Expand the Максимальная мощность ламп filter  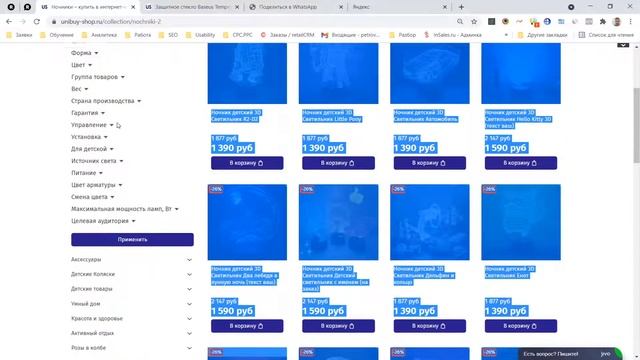tap(125, 209)
